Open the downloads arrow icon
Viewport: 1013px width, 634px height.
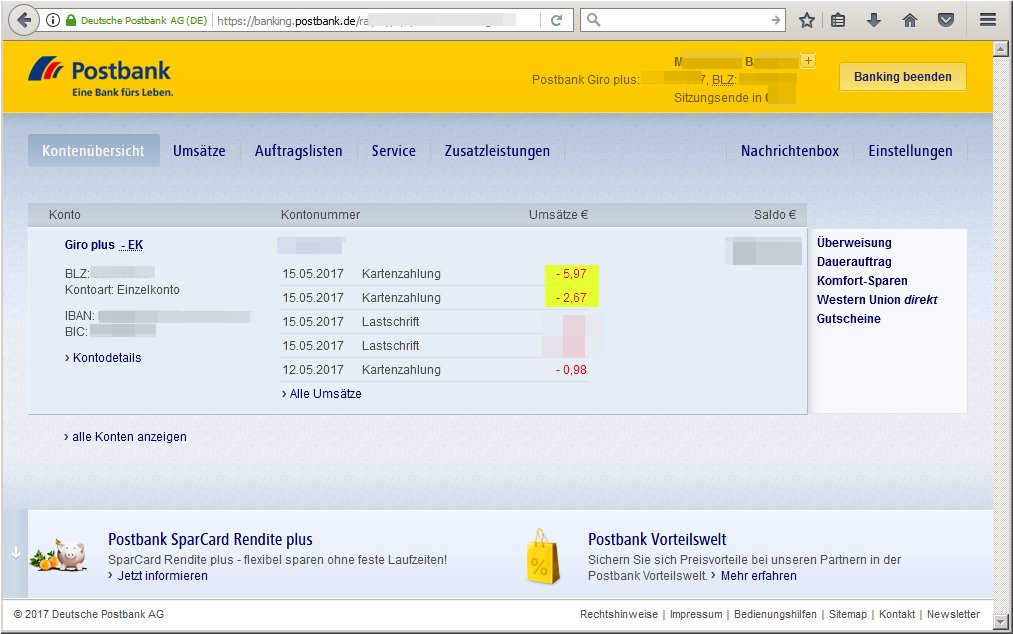[873, 20]
